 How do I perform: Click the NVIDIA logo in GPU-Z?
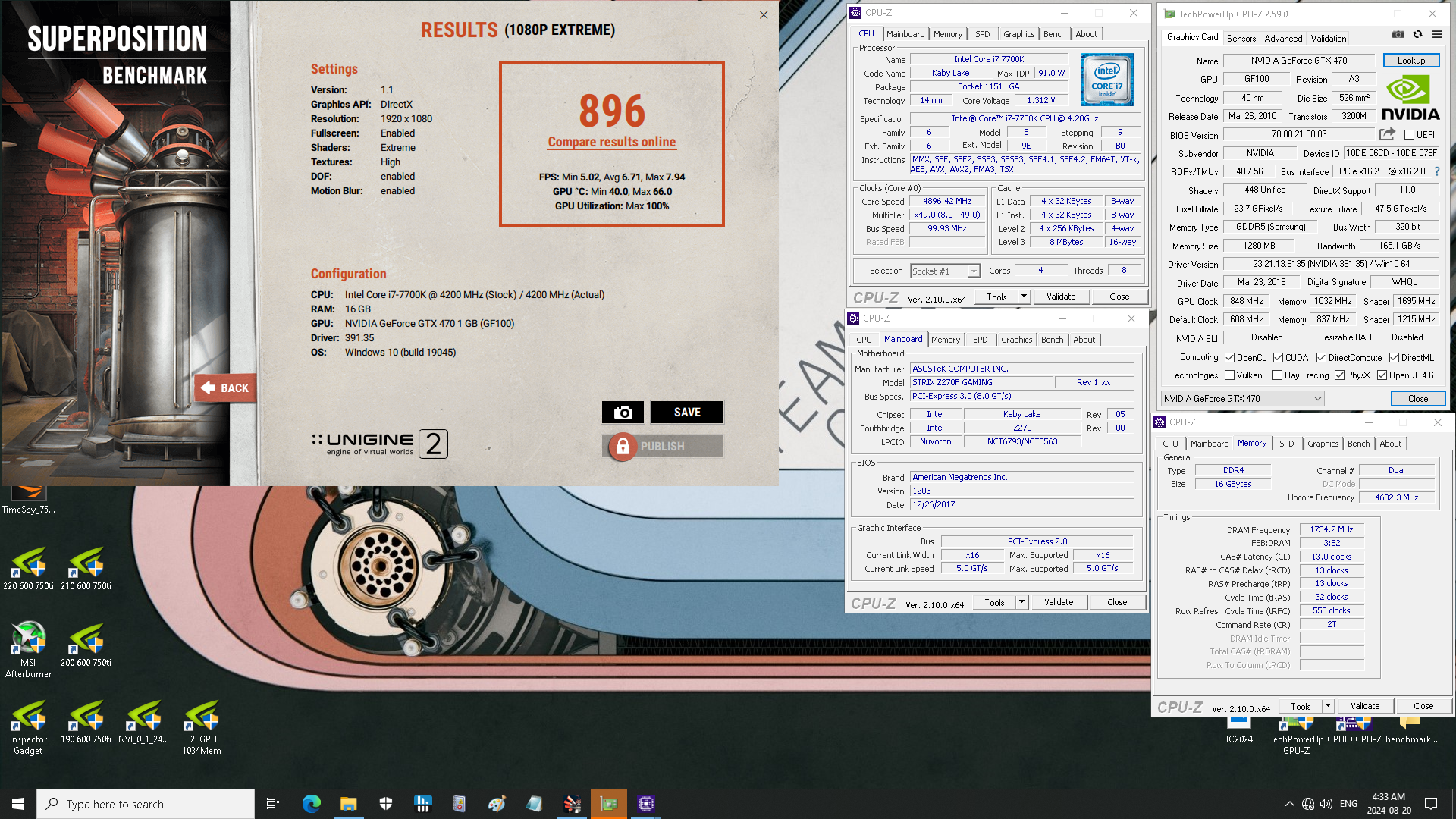(1410, 99)
